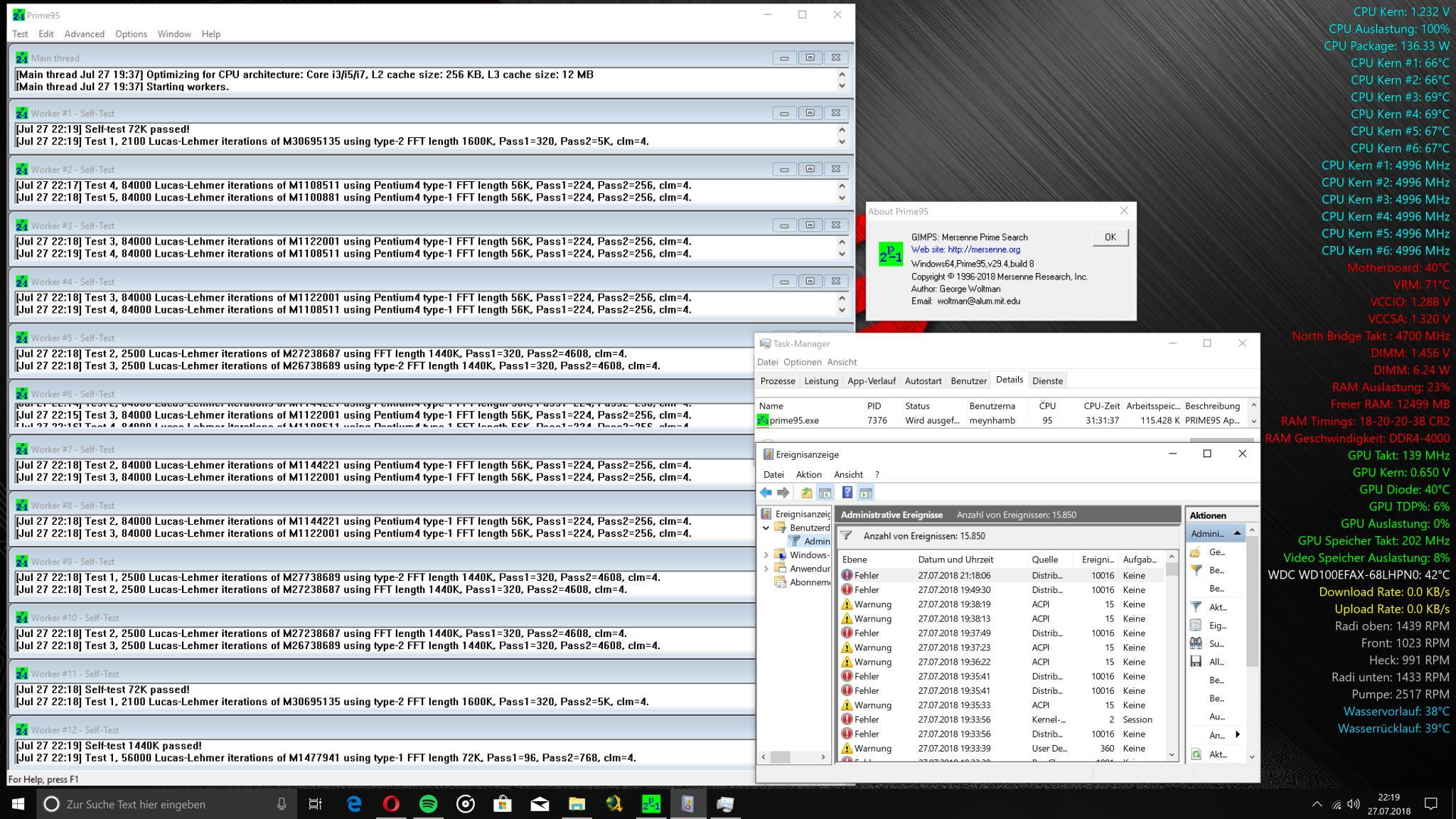
Task: Click the funnel 'Akt...' filter action
Action: 1196,607
